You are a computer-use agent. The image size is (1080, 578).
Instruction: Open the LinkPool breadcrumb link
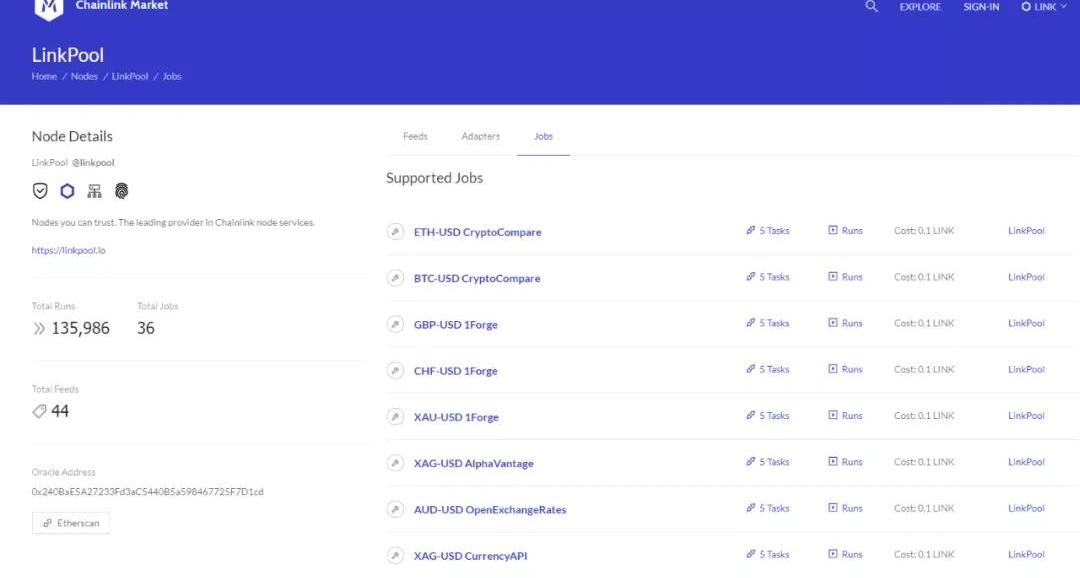click(x=130, y=76)
